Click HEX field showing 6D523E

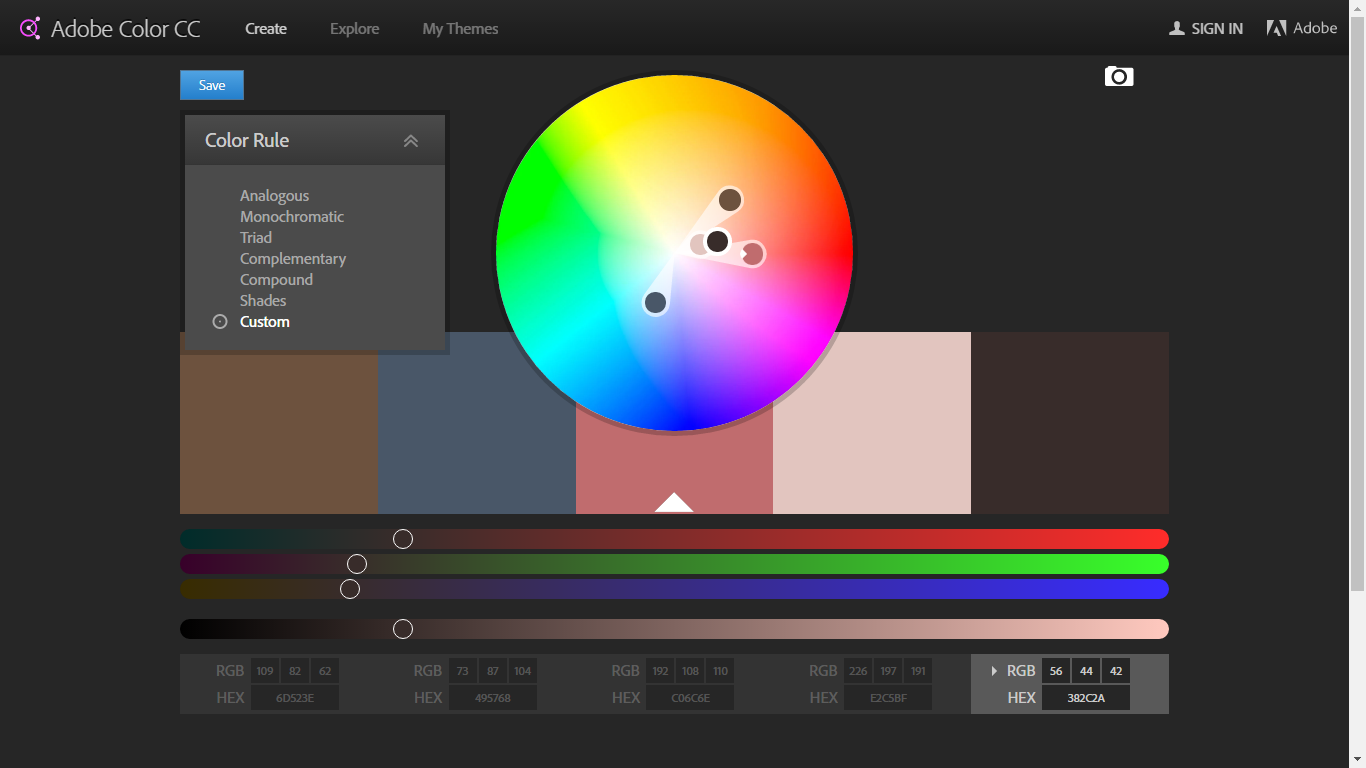(x=295, y=698)
